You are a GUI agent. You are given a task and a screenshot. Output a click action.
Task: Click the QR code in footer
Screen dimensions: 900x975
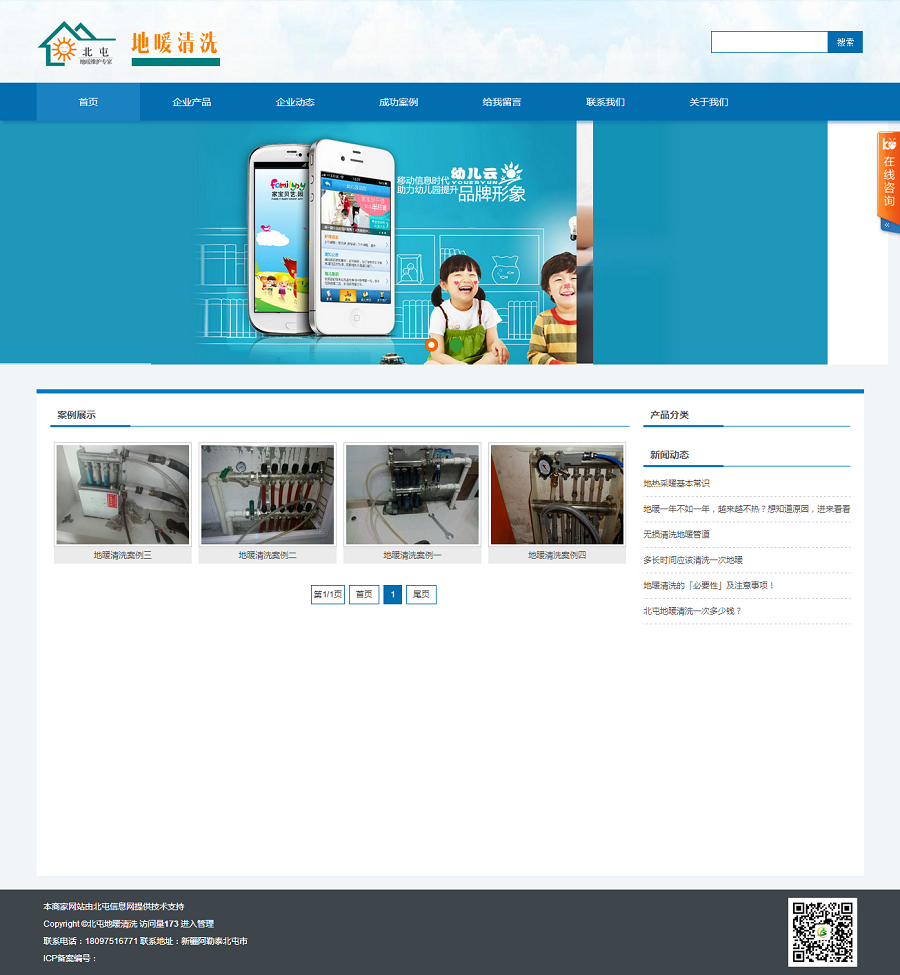822,932
